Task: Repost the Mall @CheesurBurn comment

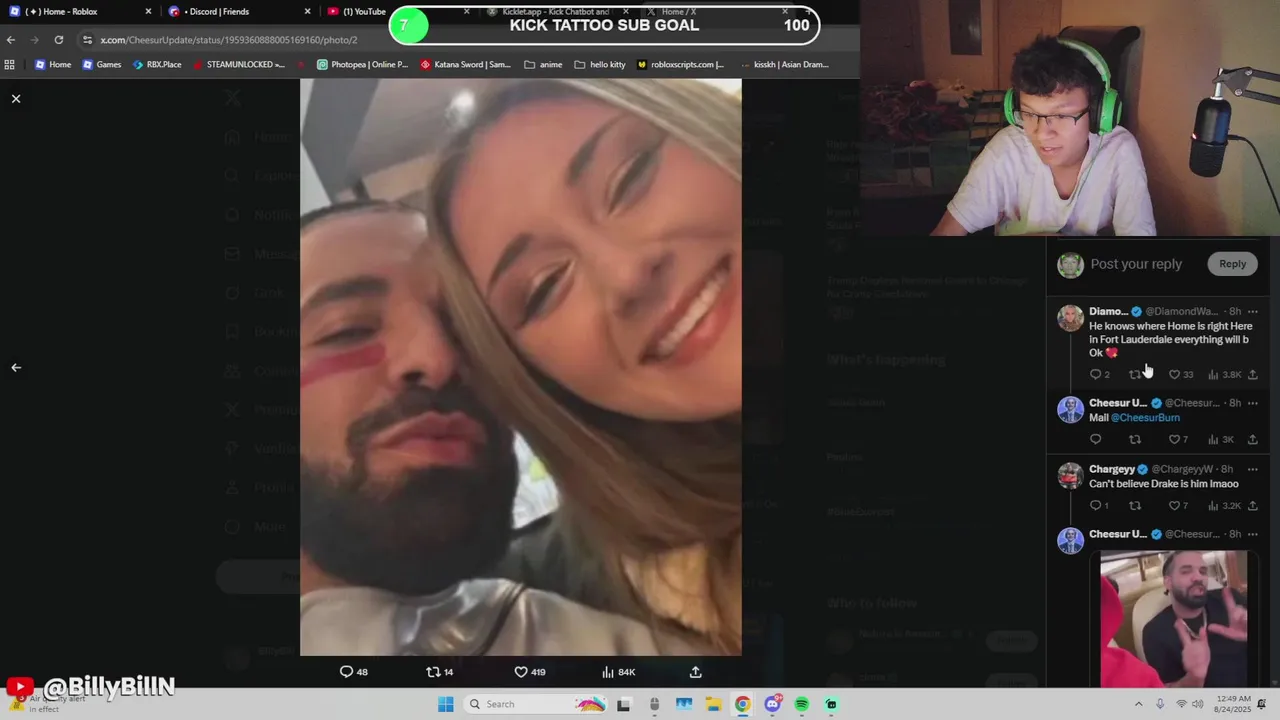Action: point(1135,439)
